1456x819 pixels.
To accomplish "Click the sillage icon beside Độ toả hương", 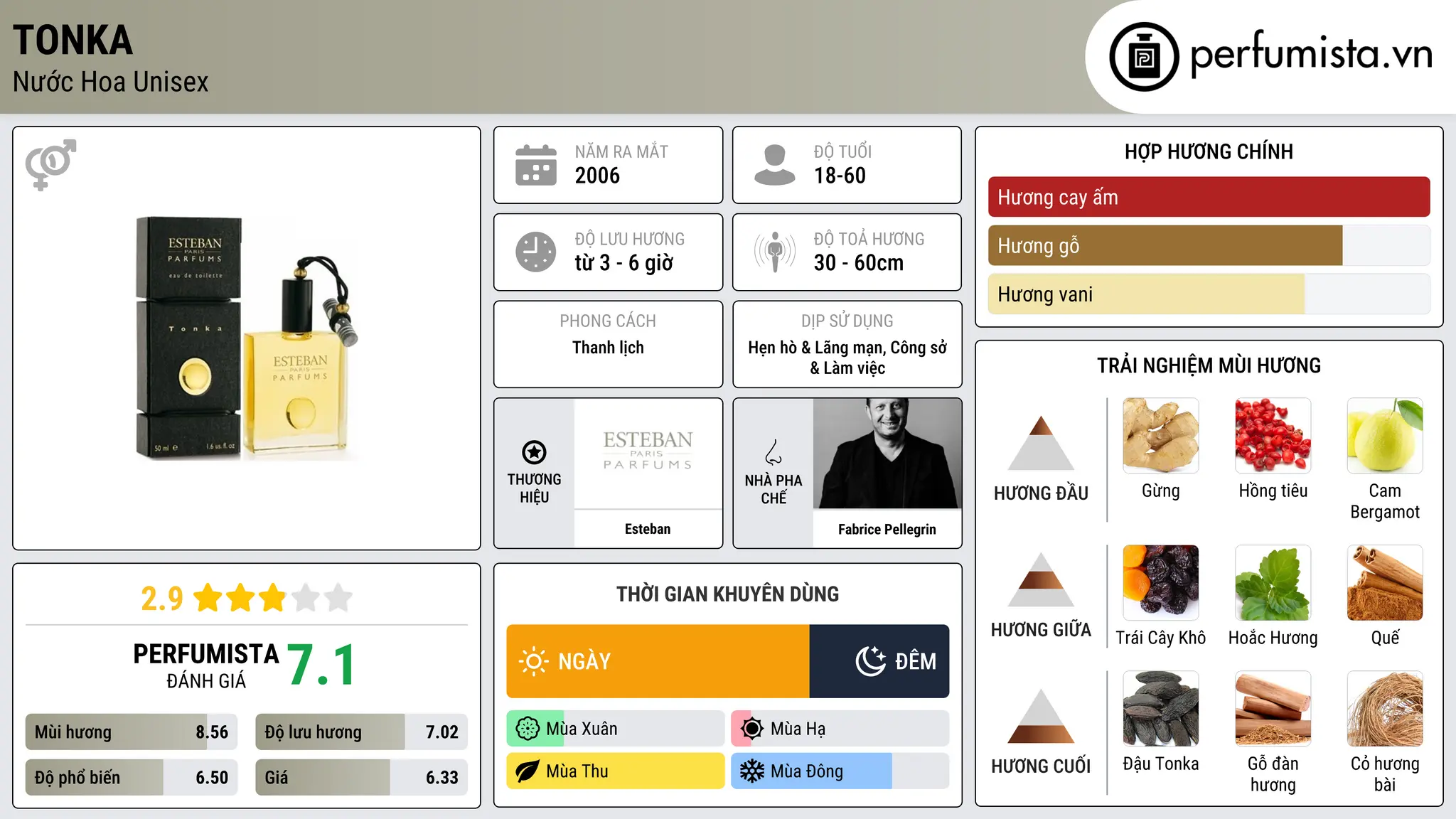I will 775,252.
